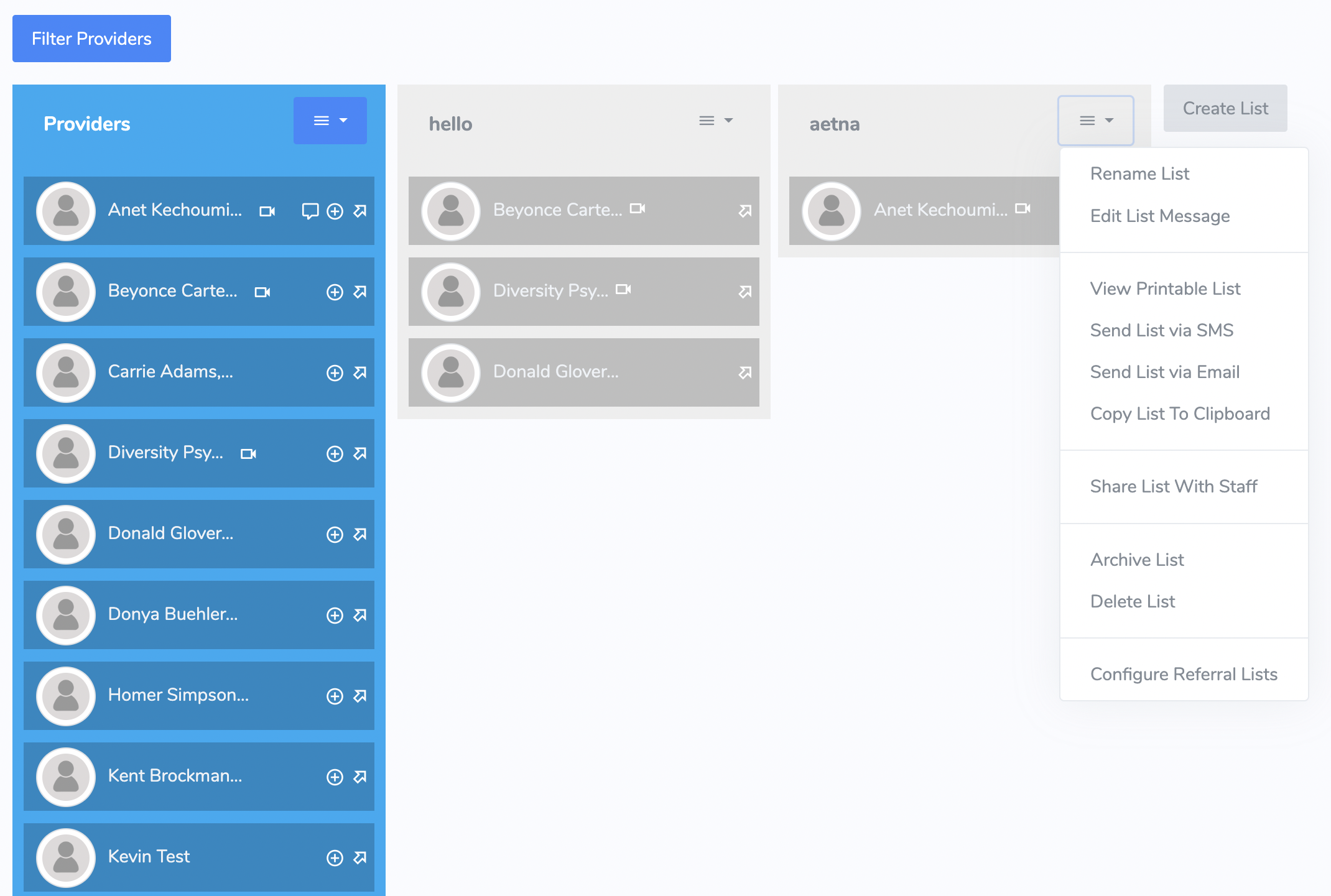The width and height of the screenshot is (1331, 896).
Task: Open Carrie Adams profile via arrow icon
Action: click(x=360, y=372)
